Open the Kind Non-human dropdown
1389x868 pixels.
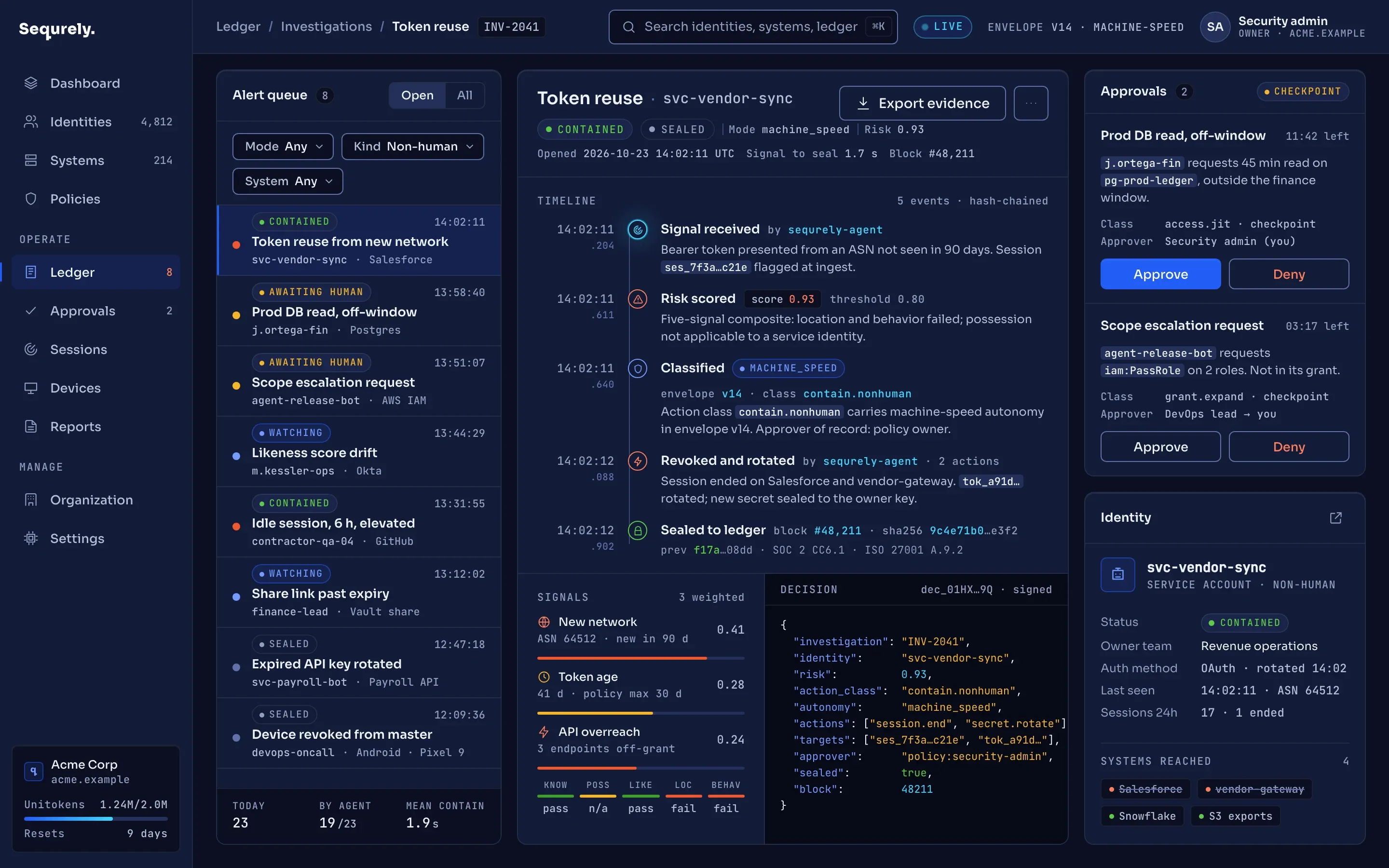(413, 147)
